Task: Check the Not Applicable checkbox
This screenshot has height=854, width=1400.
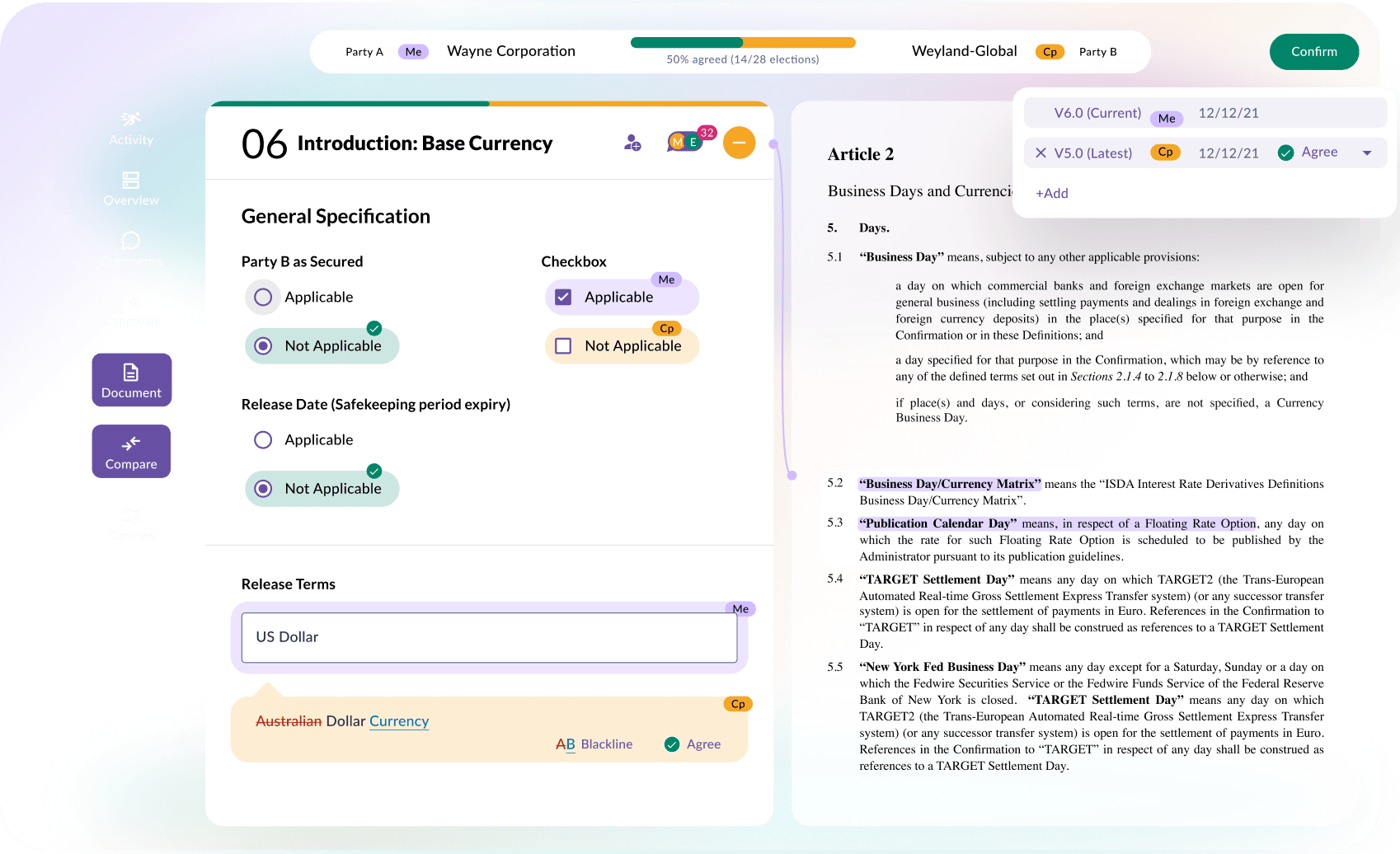Action: tap(563, 346)
